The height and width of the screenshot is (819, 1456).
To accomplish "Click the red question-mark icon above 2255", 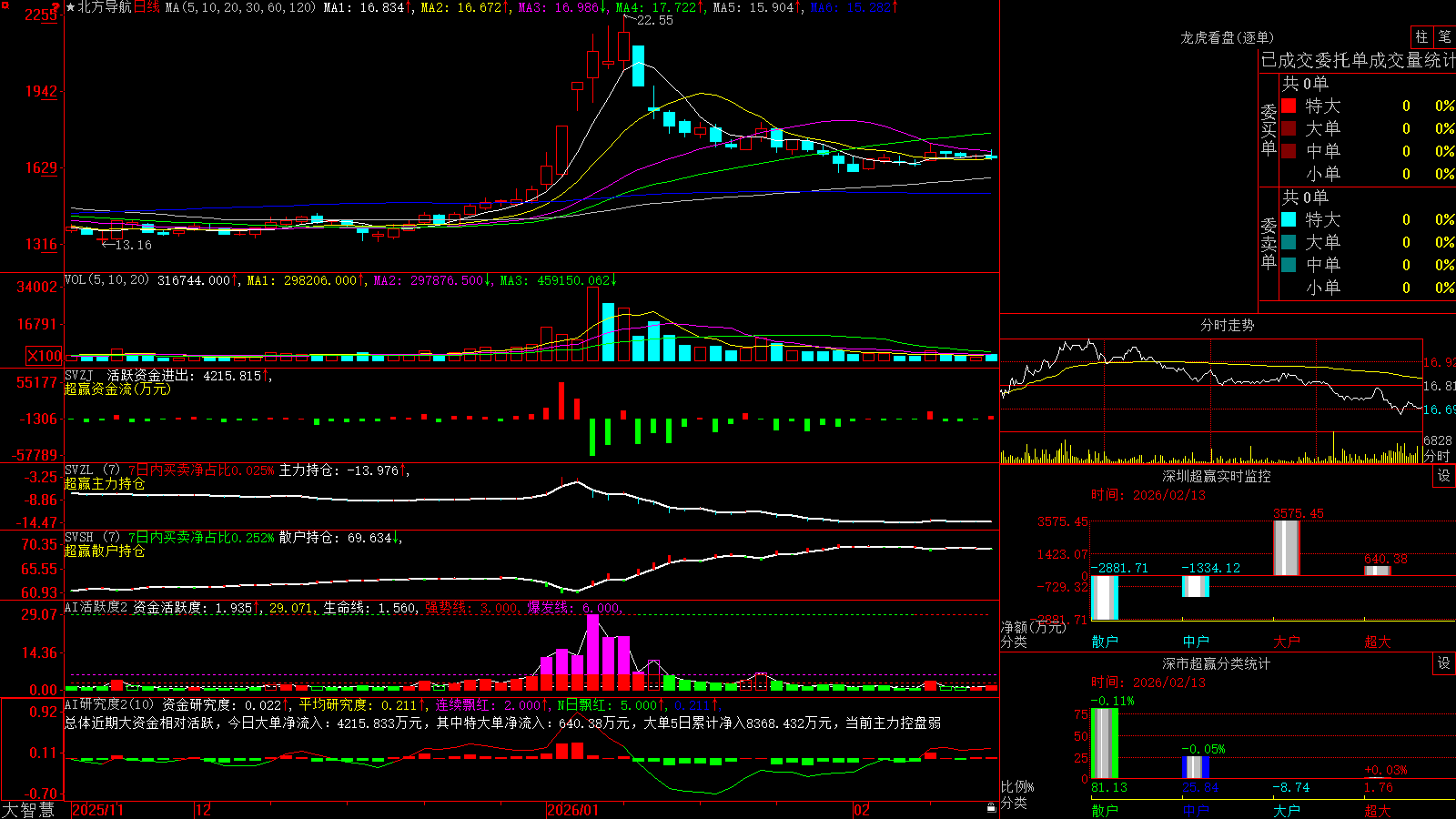I will coord(55,9).
